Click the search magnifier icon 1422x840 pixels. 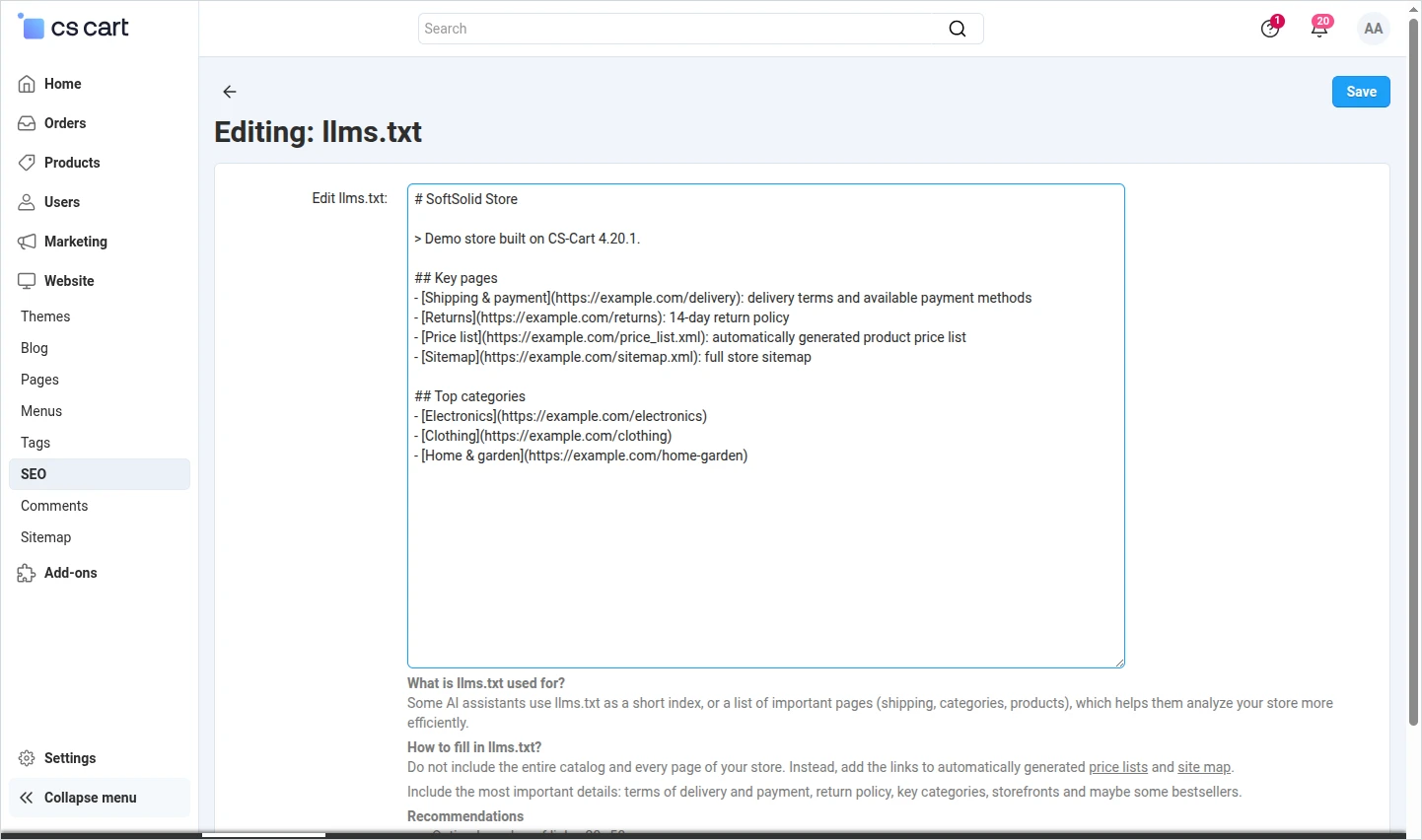[x=958, y=29]
